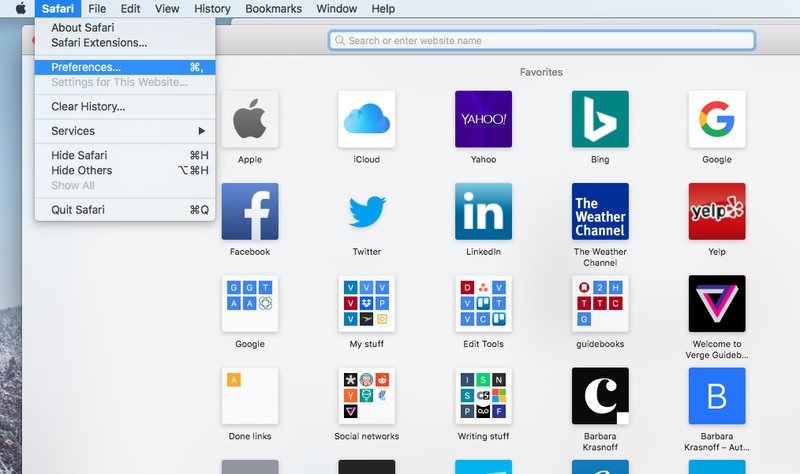Open the Twitter bird favorite

367,211
